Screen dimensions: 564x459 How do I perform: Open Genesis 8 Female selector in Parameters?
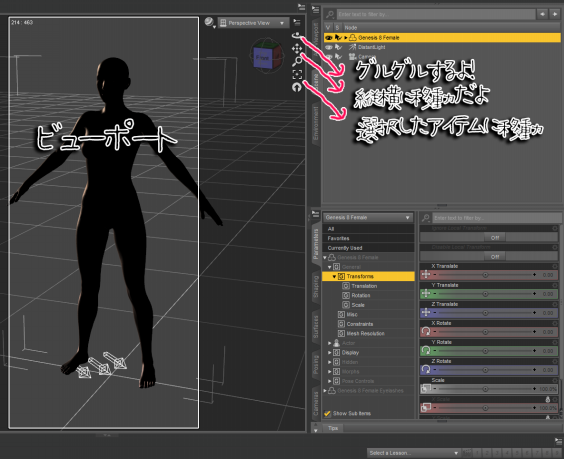tap(368, 218)
